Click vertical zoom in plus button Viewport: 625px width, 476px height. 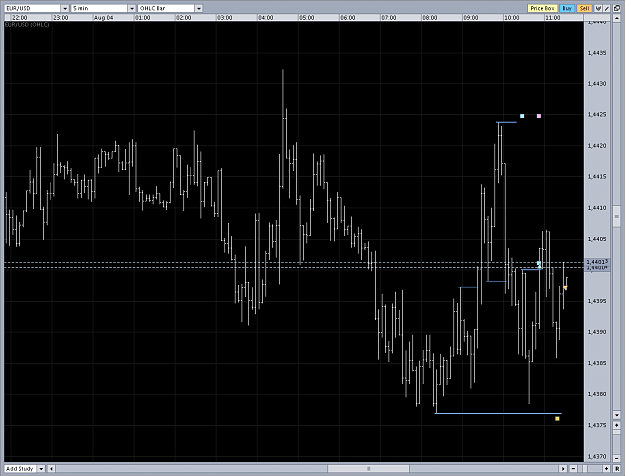coord(617,425)
